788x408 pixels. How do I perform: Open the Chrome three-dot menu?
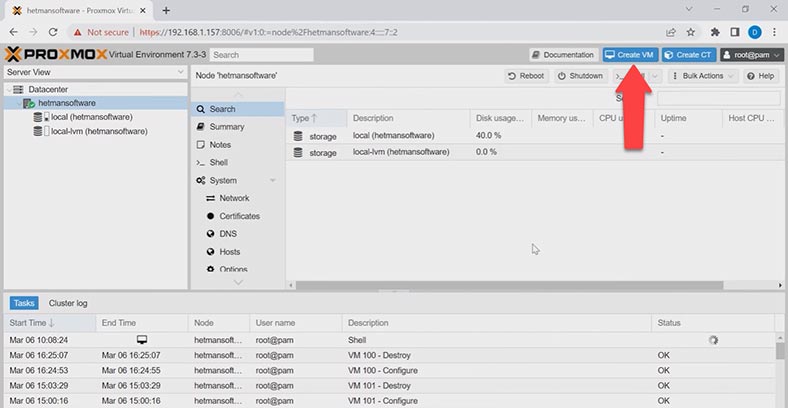774,32
